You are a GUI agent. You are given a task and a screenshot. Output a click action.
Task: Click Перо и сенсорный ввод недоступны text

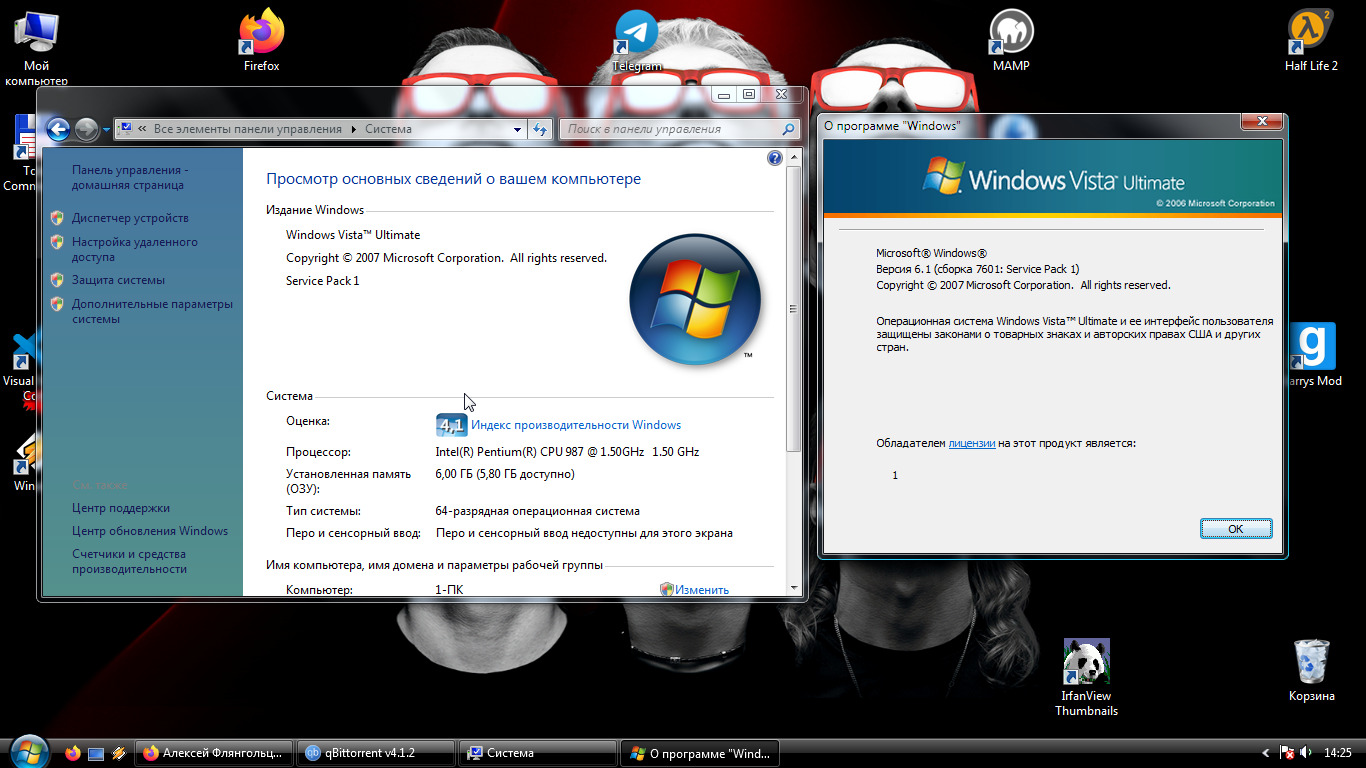(x=584, y=534)
